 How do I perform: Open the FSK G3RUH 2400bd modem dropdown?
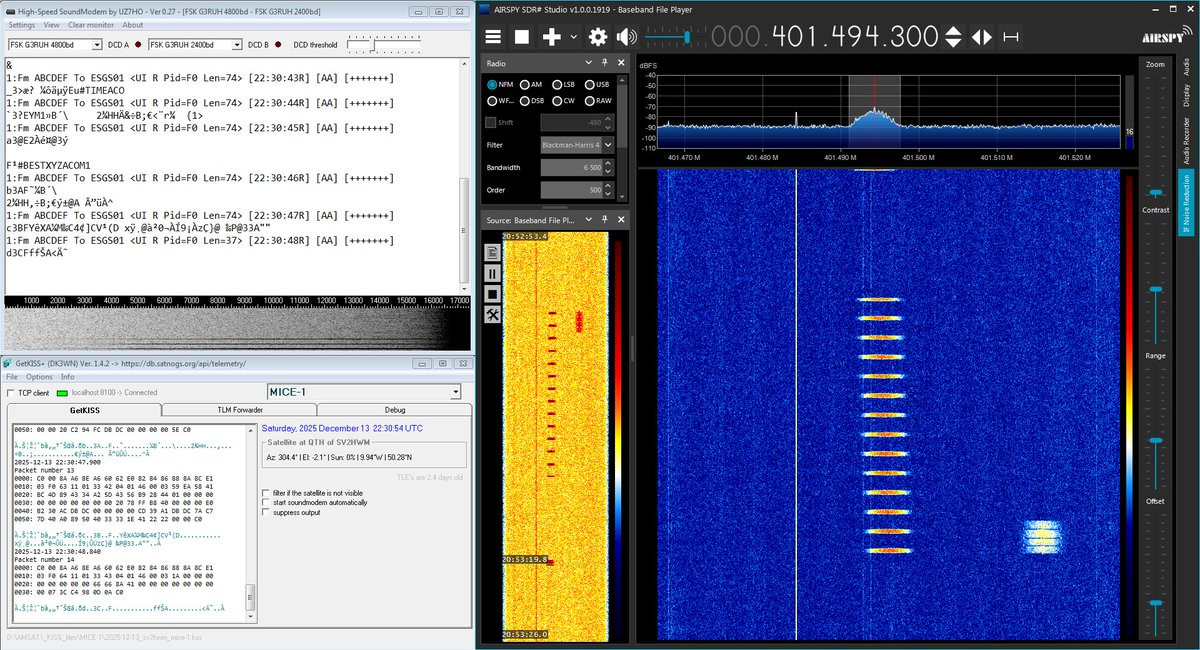(x=195, y=45)
